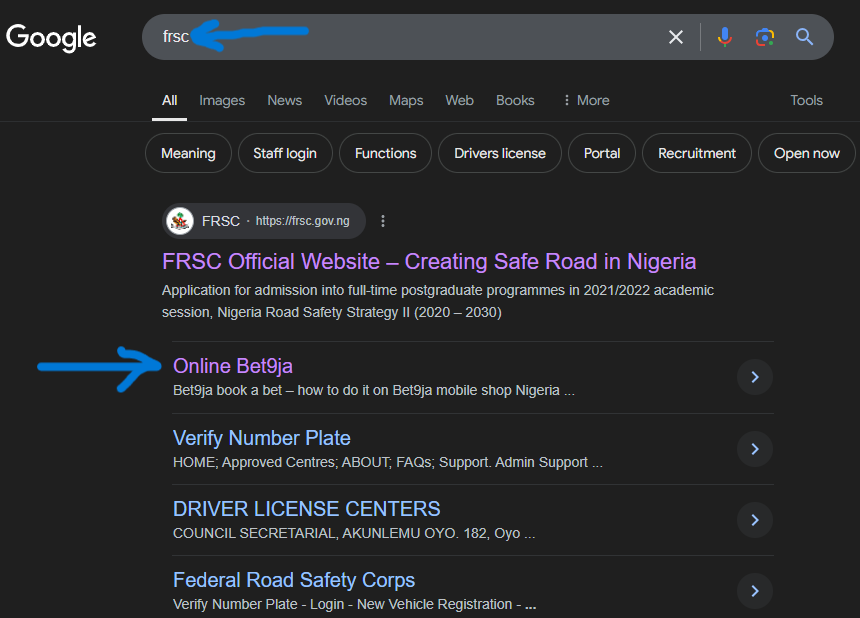Expand chevron beside DRIVER LICENSE CENTERS
The height and width of the screenshot is (618, 860).
pyautogui.click(x=755, y=519)
